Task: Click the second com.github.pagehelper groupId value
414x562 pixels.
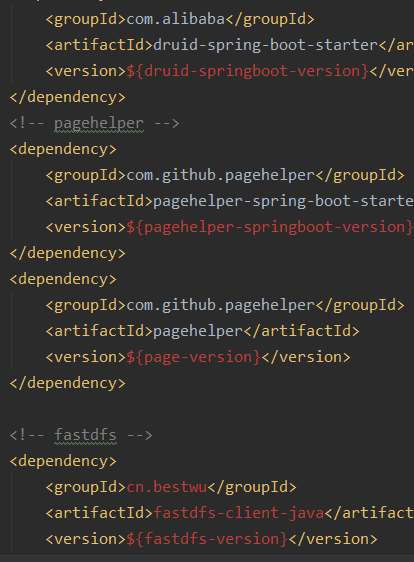Action: 220,305
